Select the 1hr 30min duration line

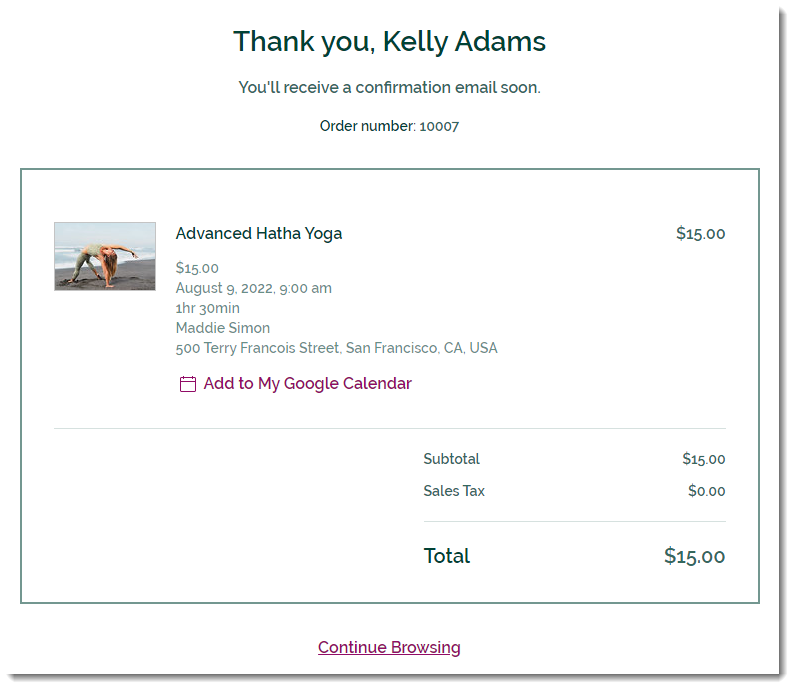[208, 308]
